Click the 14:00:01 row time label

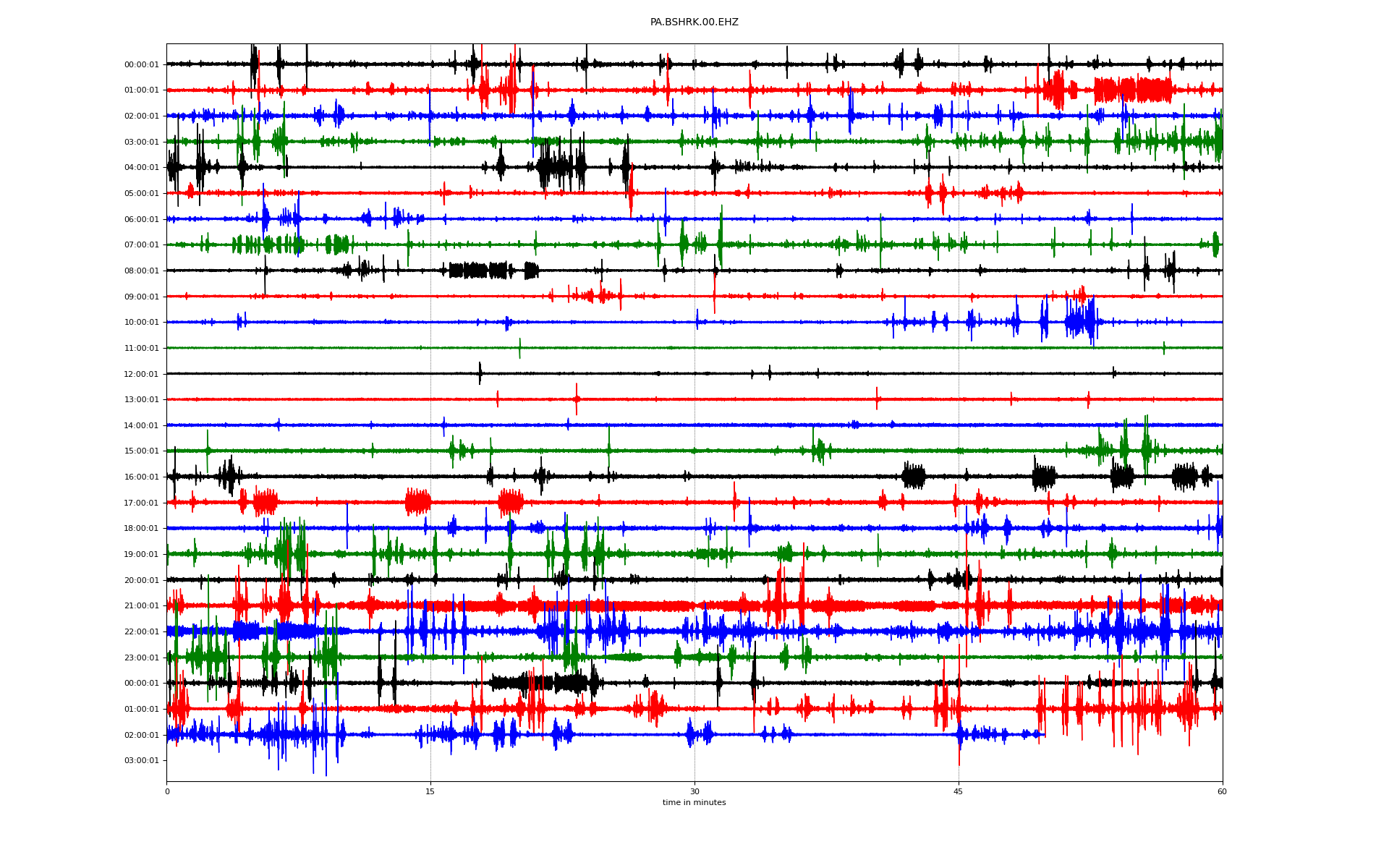(x=141, y=426)
